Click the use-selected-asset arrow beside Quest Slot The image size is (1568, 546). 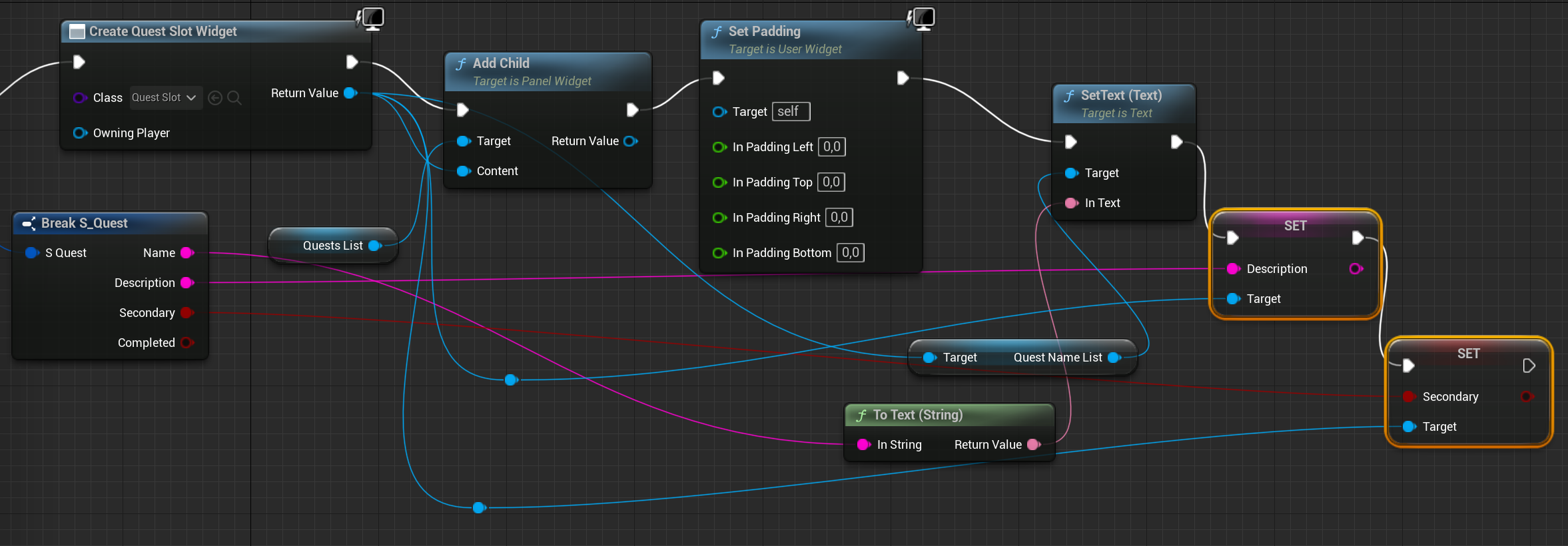click(x=215, y=98)
